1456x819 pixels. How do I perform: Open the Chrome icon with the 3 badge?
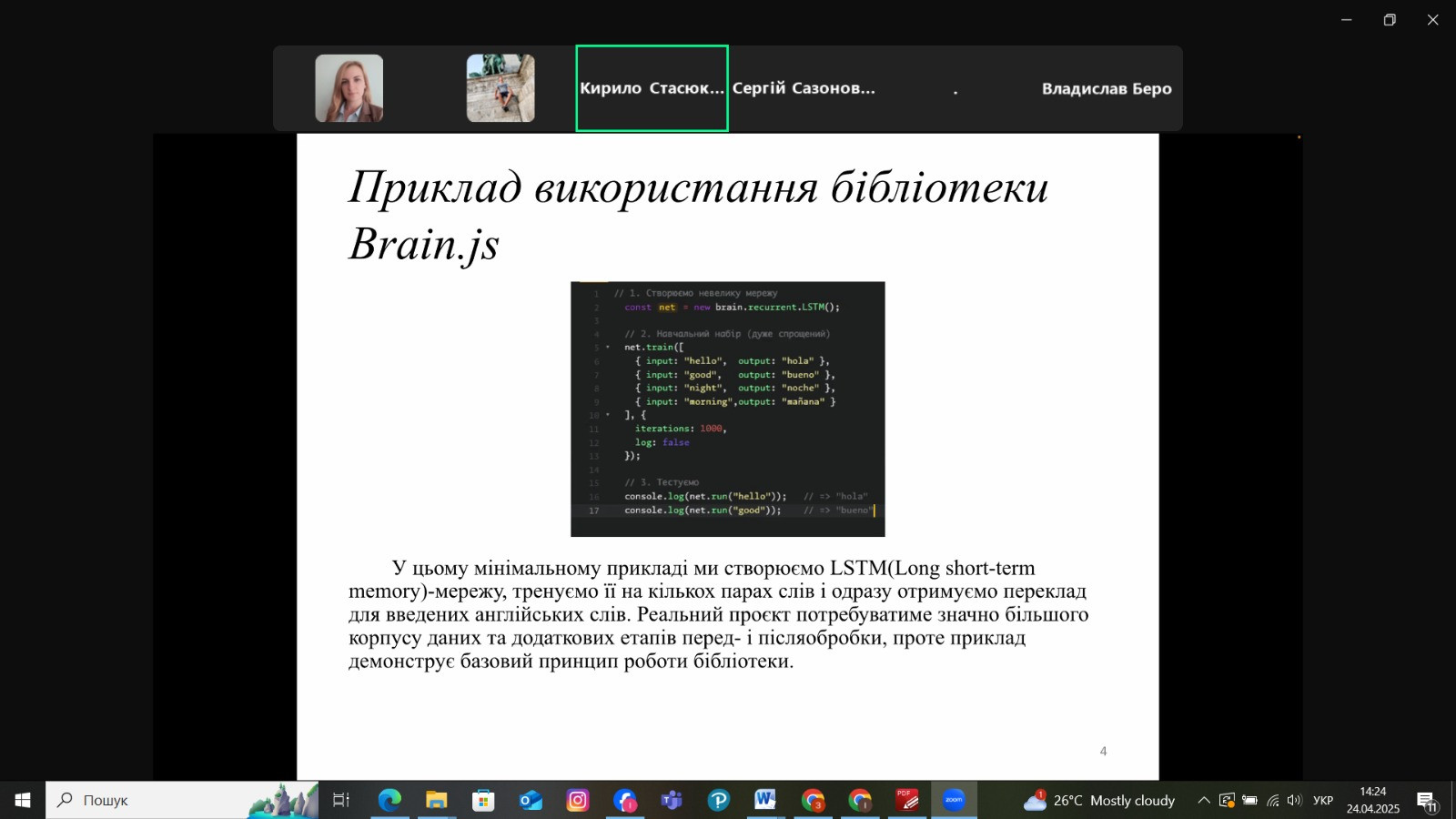click(x=813, y=800)
